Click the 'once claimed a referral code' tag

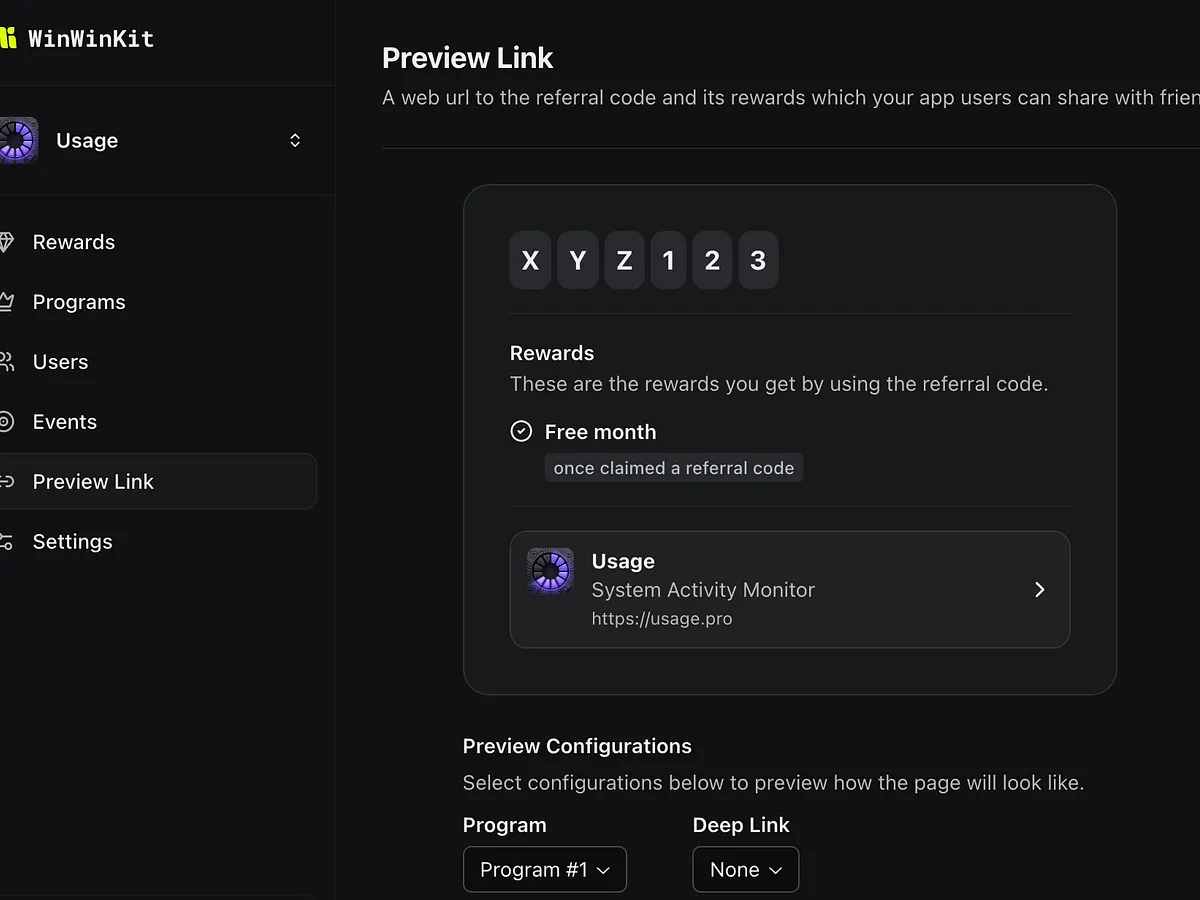pyautogui.click(x=673, y=468)
